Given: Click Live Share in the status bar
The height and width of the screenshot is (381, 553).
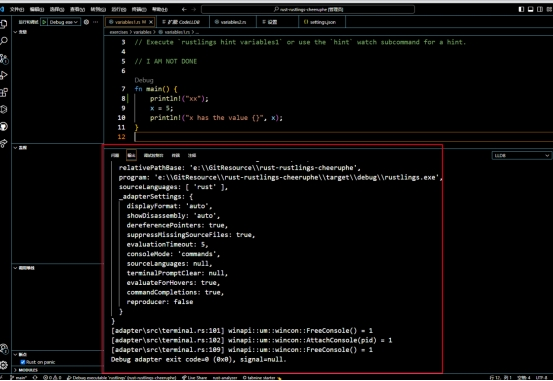Looking at the screenshot, I should coord(195,377).
